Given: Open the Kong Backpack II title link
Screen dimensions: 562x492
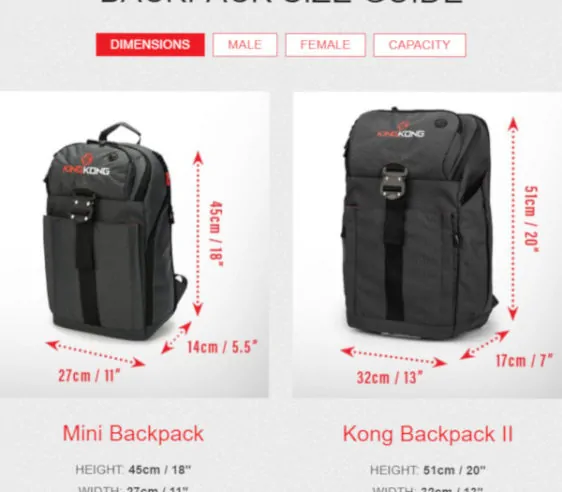Looking at the screenshot, I should click(x=428, y=434).
